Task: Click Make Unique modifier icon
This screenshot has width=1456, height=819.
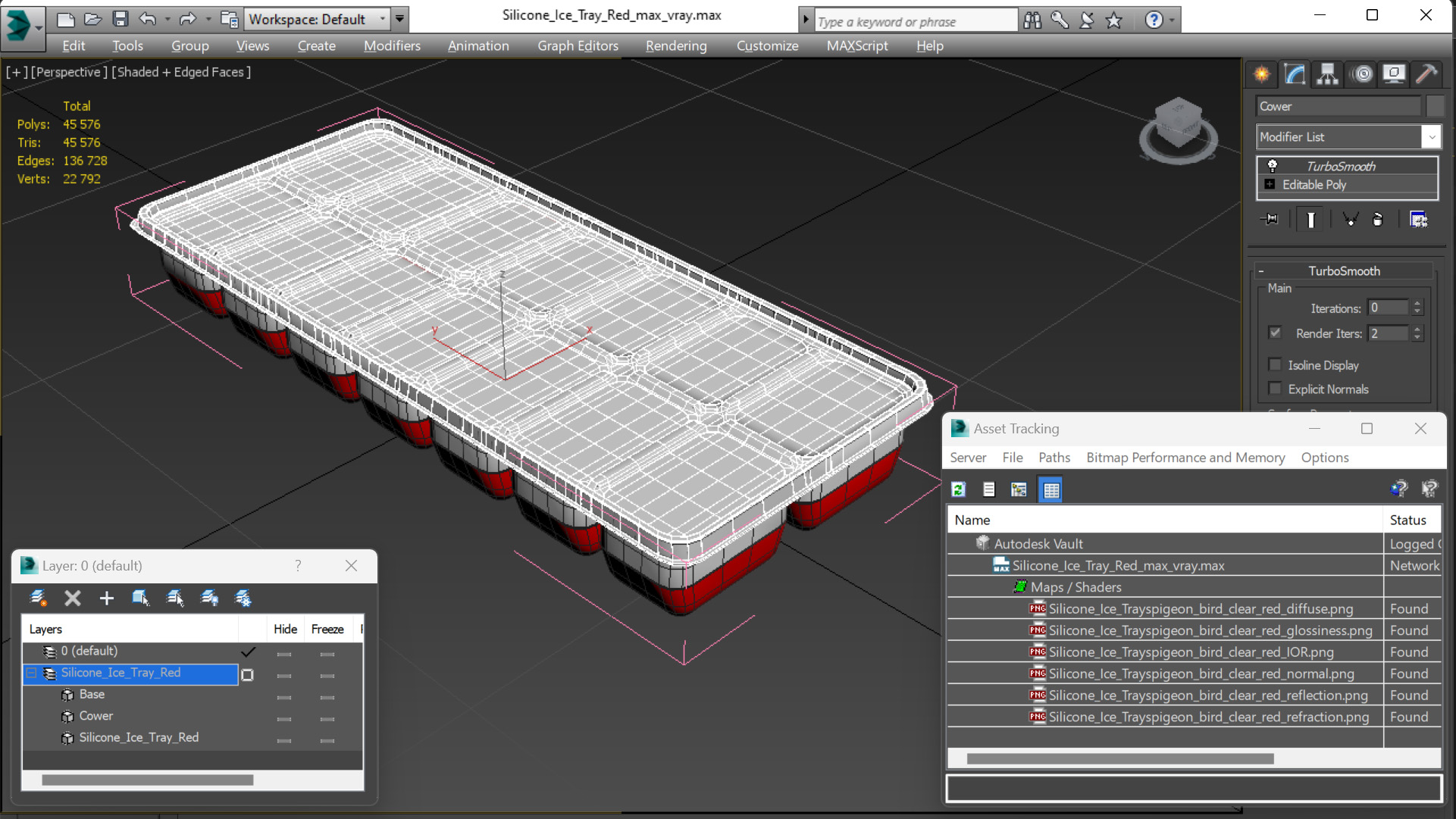Action: tap(1350, 220)
